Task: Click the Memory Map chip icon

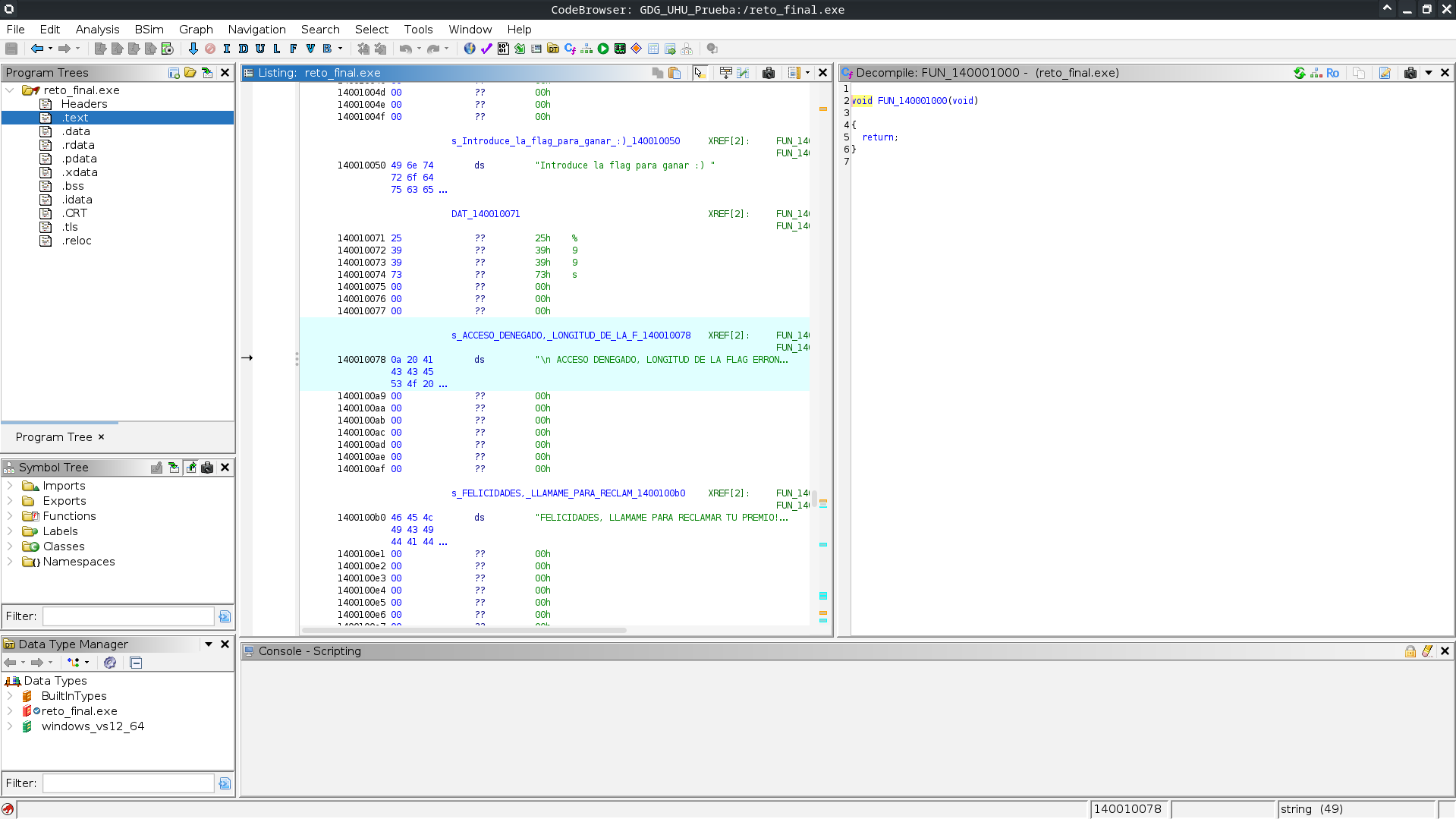Action: 620,49
